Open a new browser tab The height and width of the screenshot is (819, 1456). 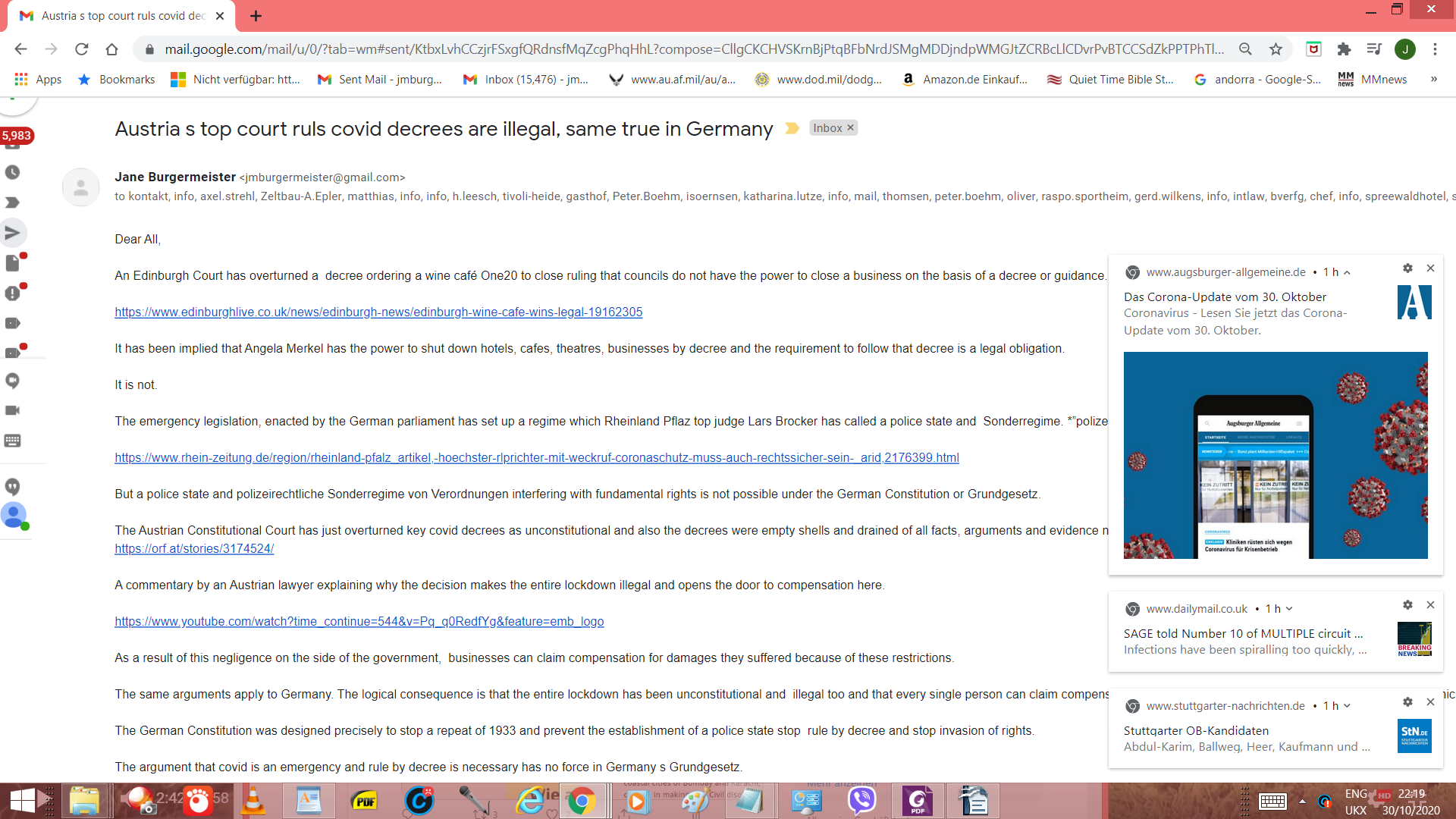256,16
